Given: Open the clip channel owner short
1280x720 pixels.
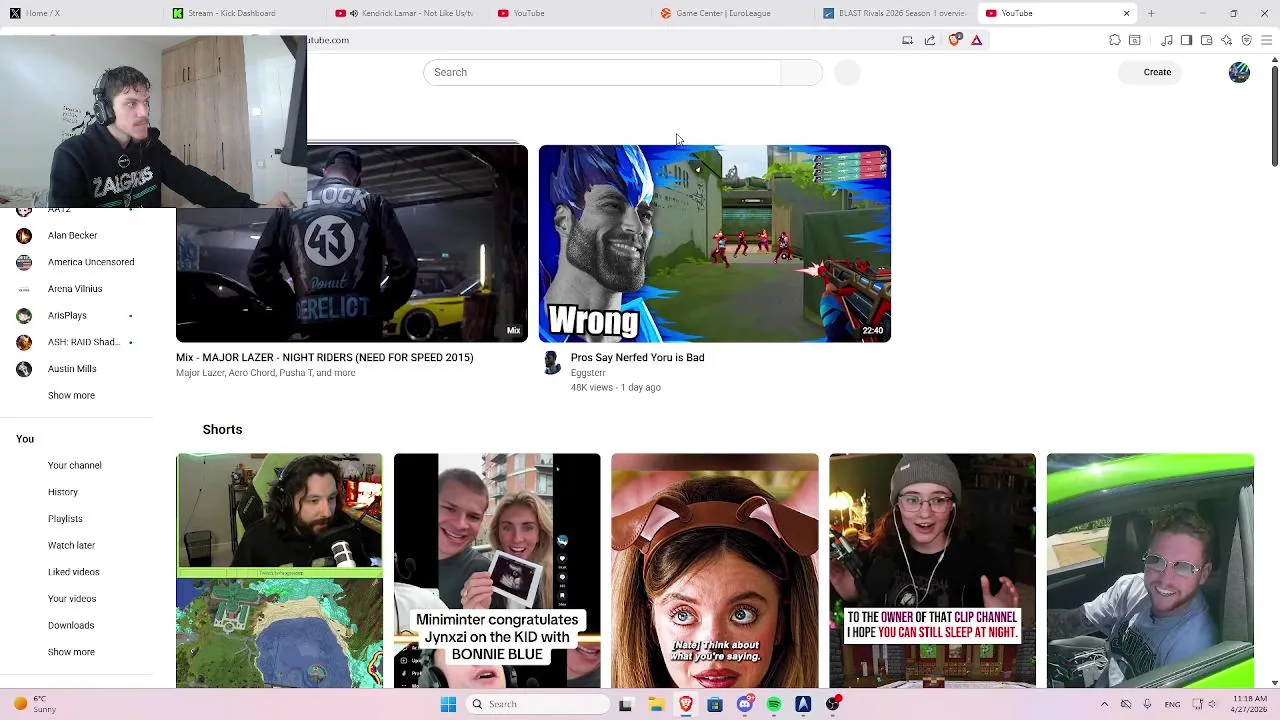Looking at the screenshot, I should pyautogui.click(x=932, y=571).
